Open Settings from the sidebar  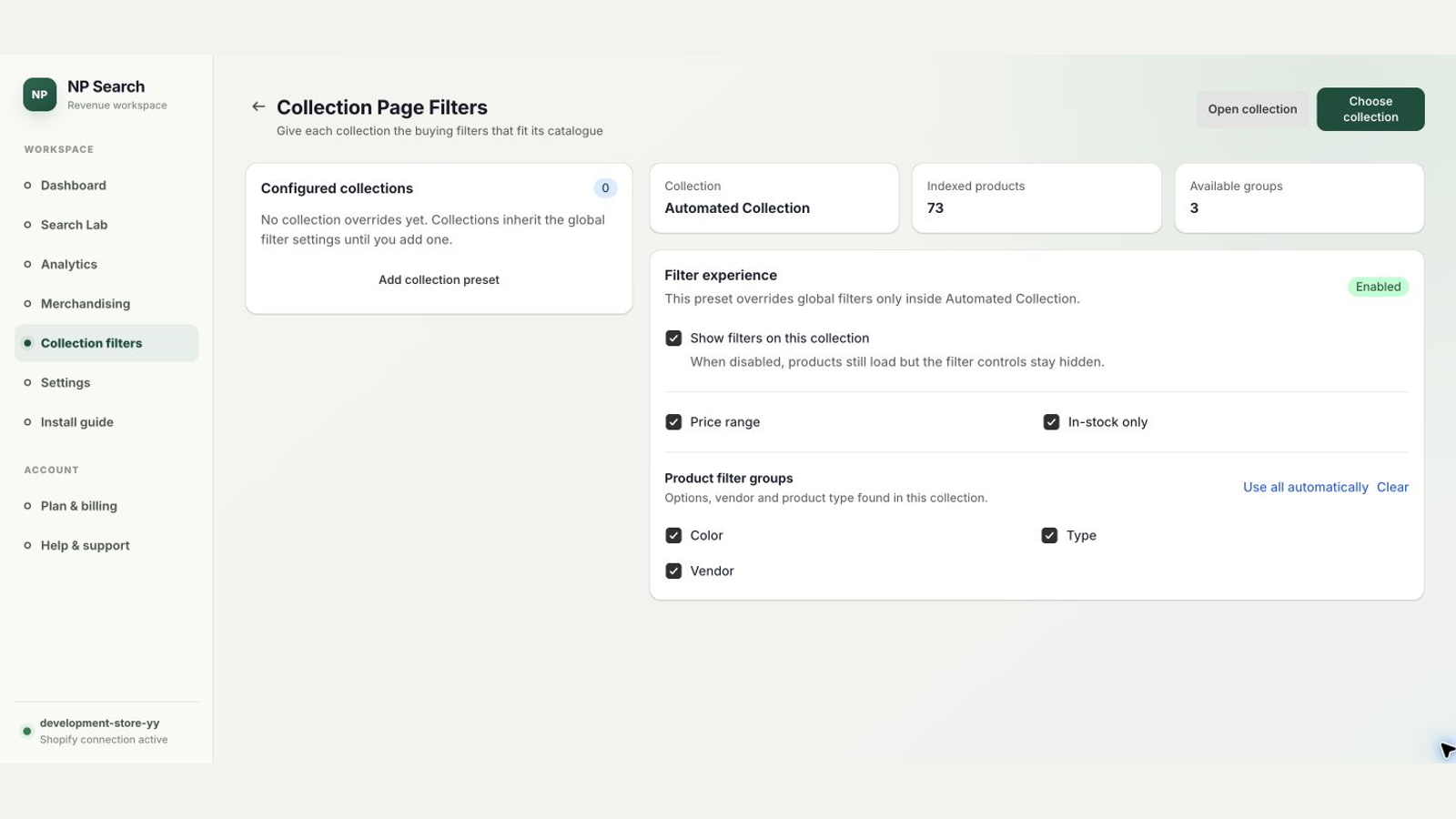tap(106, 382)
